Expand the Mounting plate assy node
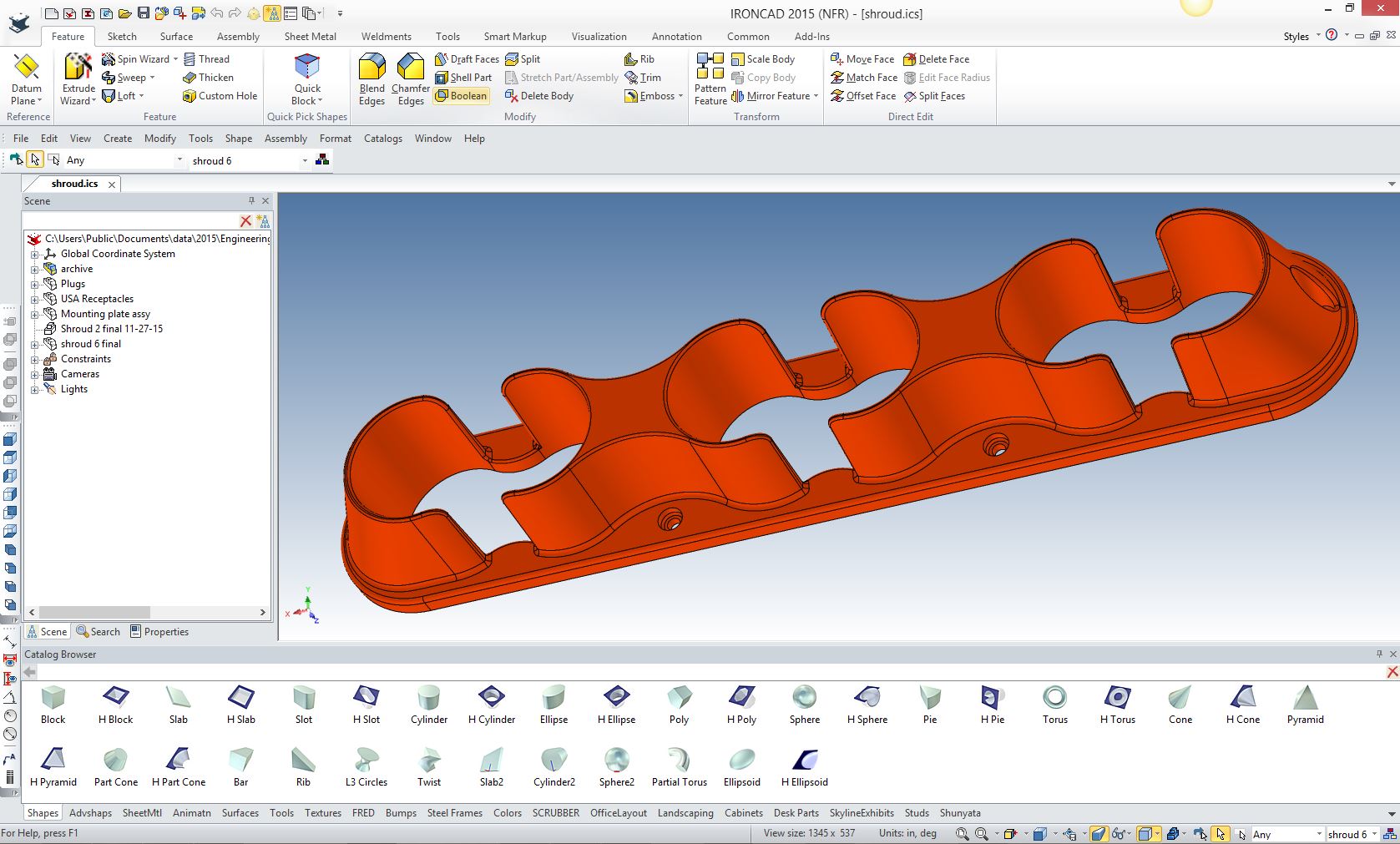1400x844 pixels. (35, 315)
